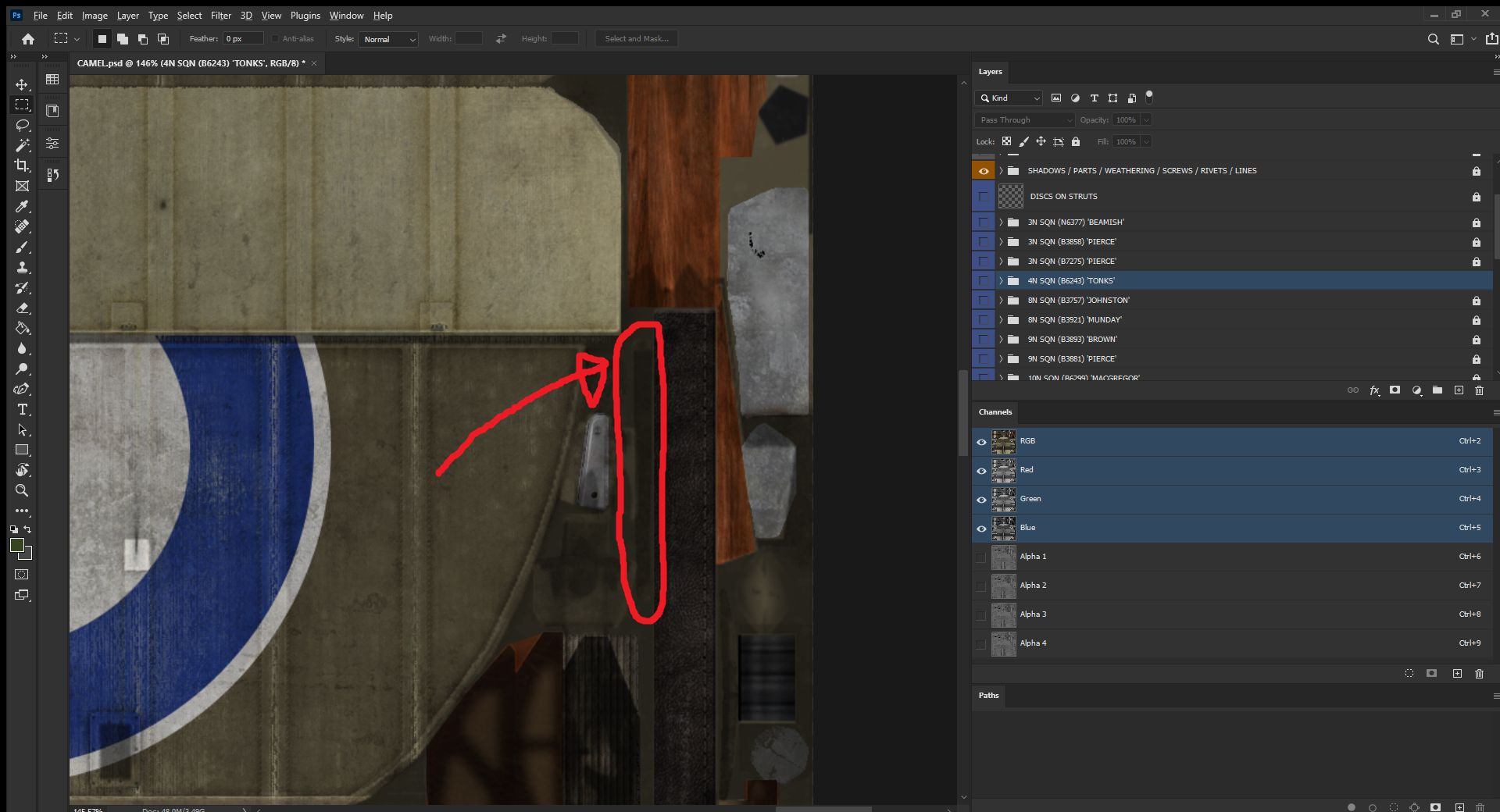Delete current channel with trash icon

coord(1479,674)
